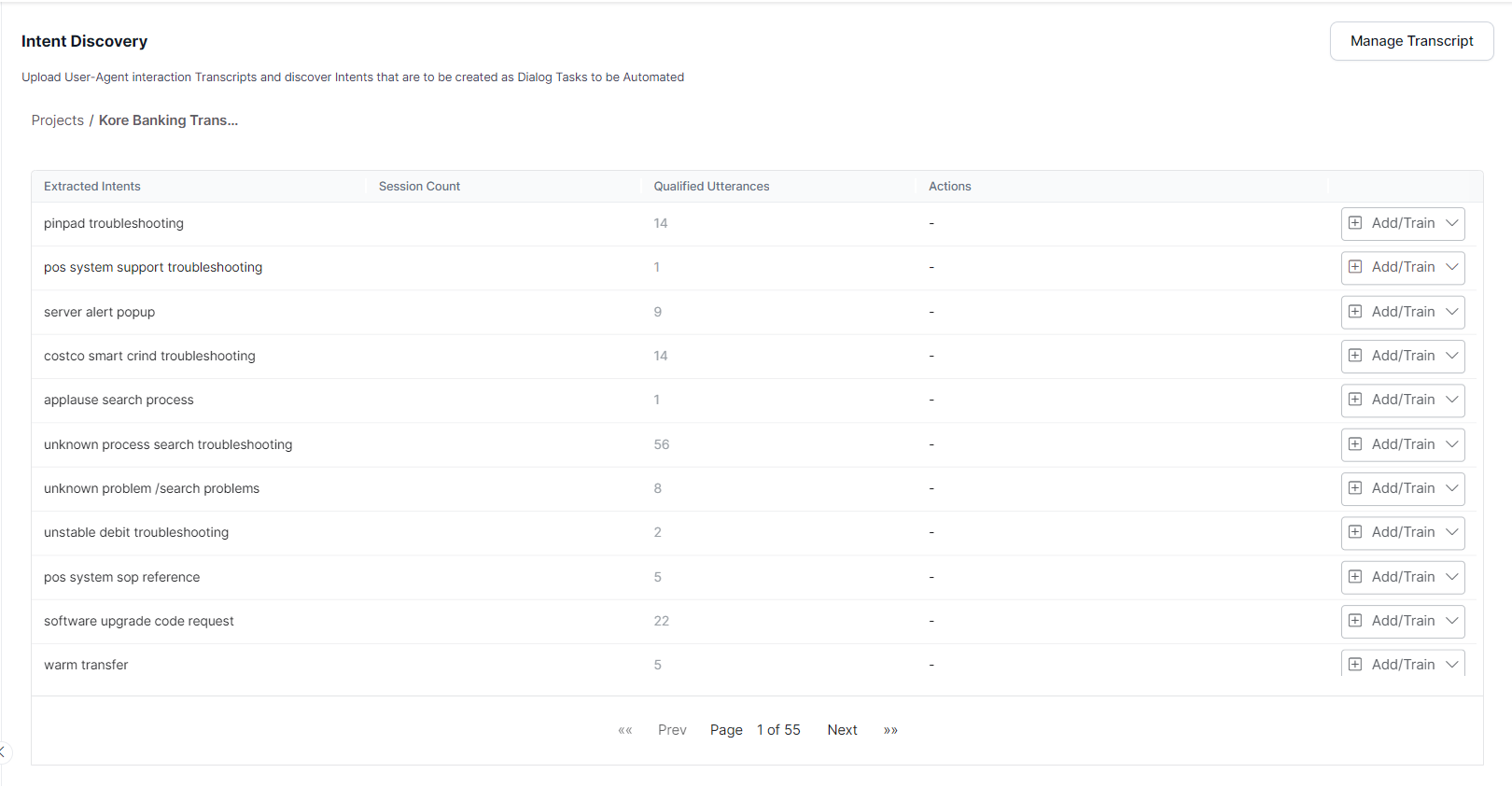Viewport: 1512px width, 787px height.
Task: Open the Manage Transcript button
Action: 1411,41
